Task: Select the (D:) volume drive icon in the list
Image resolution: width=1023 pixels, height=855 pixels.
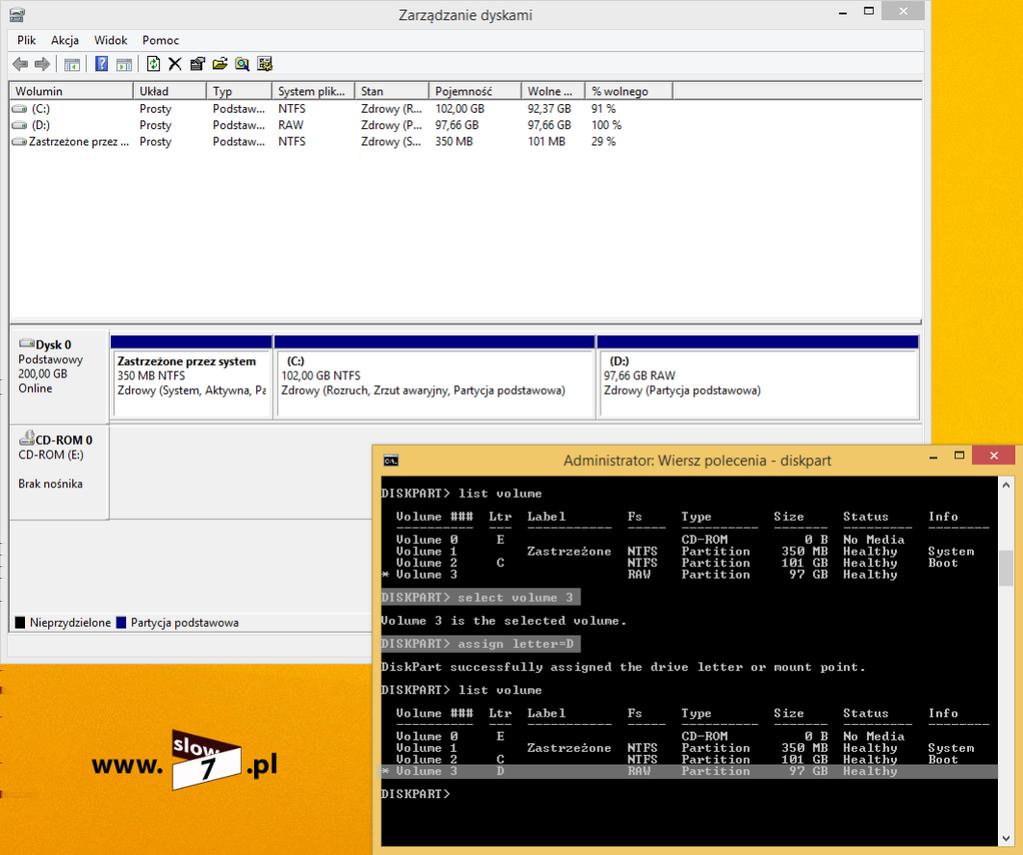Action: pyautogui.click(x=20, y=125)
